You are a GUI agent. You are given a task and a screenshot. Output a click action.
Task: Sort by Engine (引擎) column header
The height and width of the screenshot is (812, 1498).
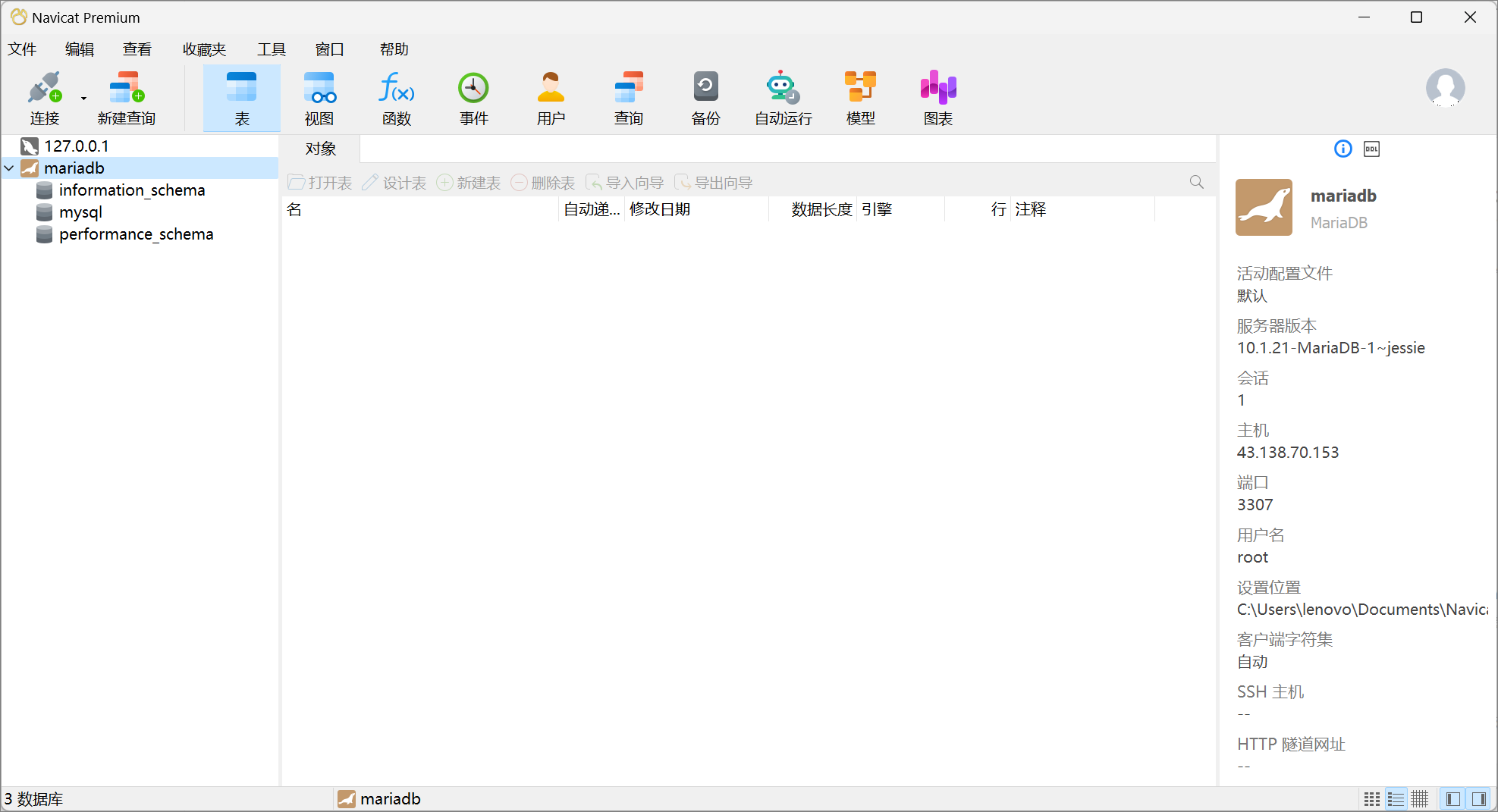pos(900,209)
